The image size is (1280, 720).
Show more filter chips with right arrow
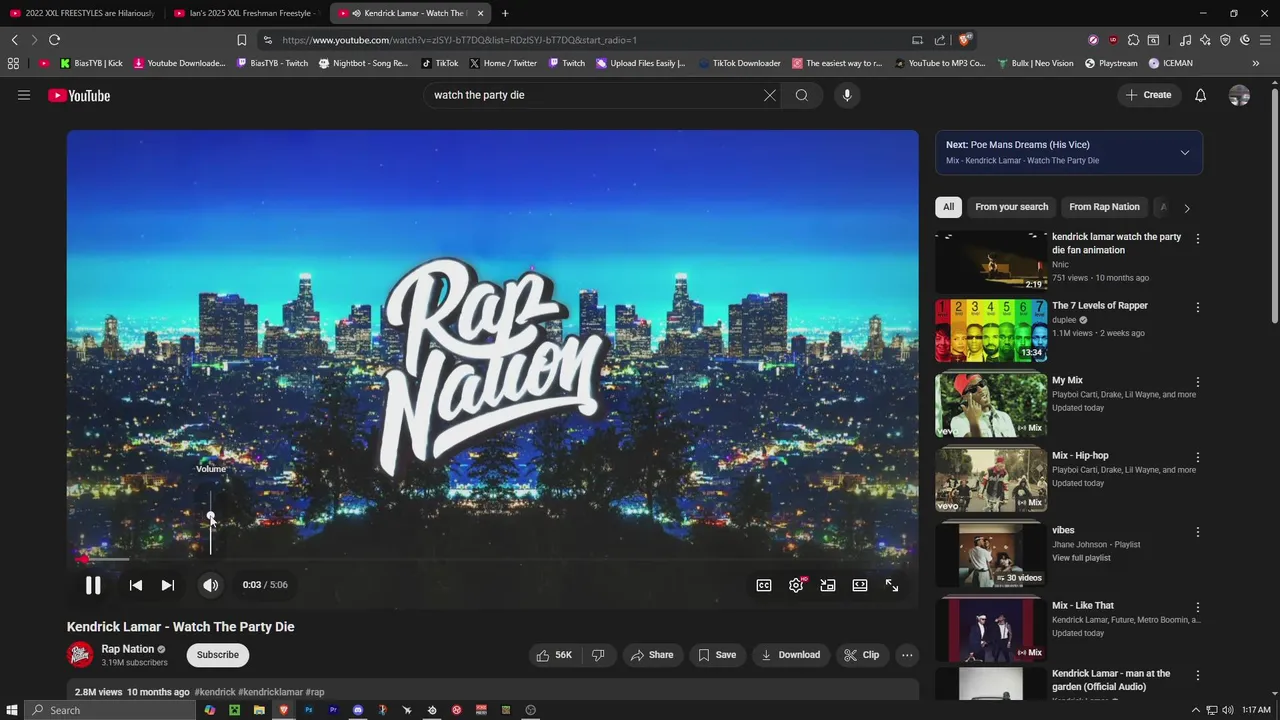(x=1187, y=208)
